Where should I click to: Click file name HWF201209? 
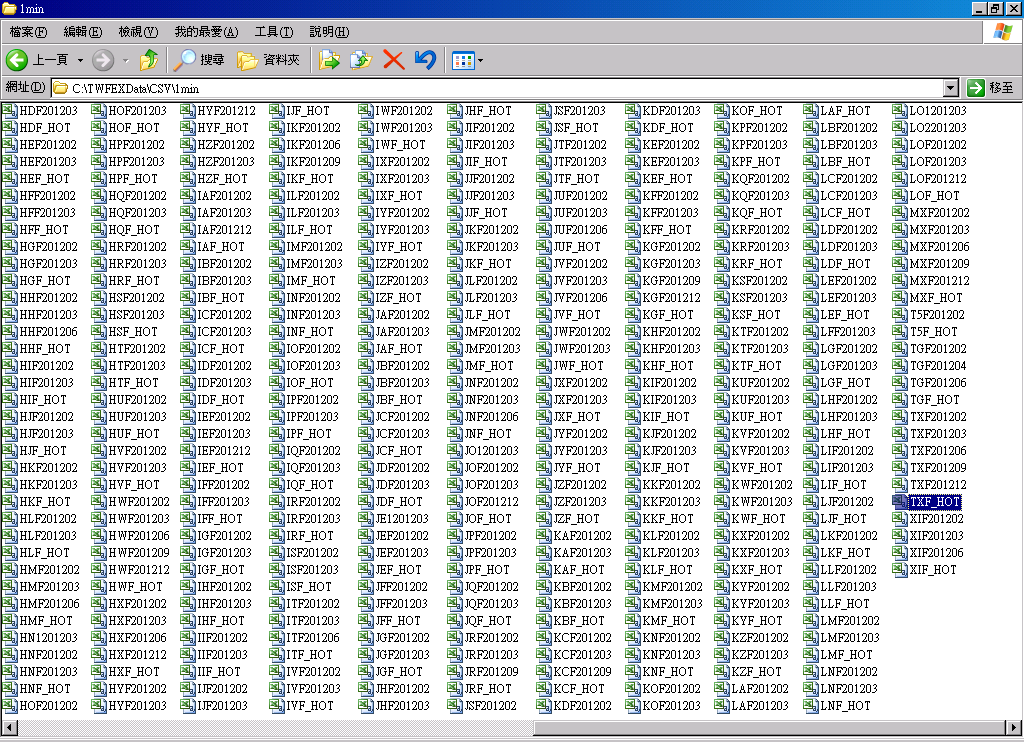pos(138,553)
